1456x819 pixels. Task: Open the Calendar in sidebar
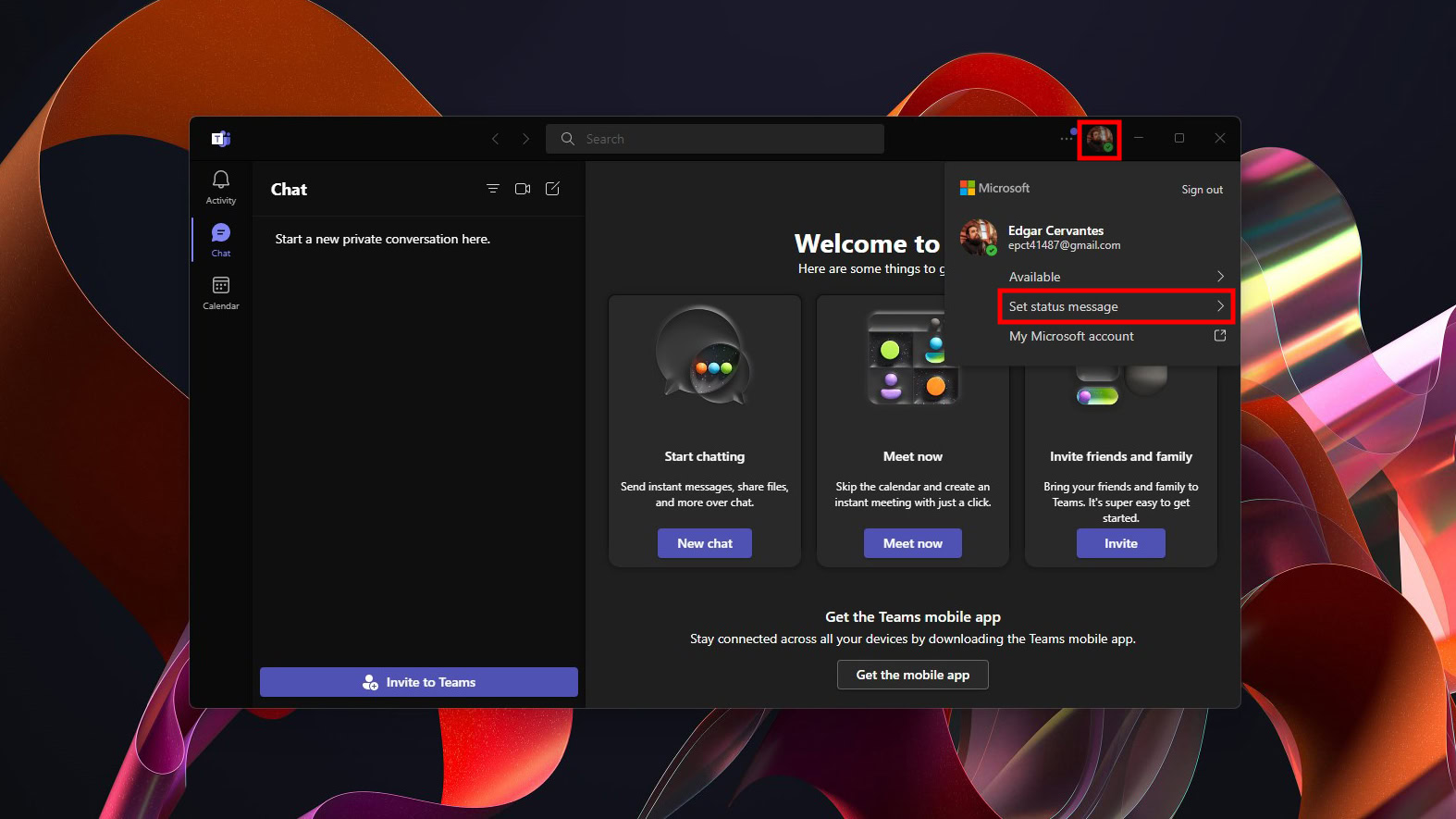click(x=221, y=292)
